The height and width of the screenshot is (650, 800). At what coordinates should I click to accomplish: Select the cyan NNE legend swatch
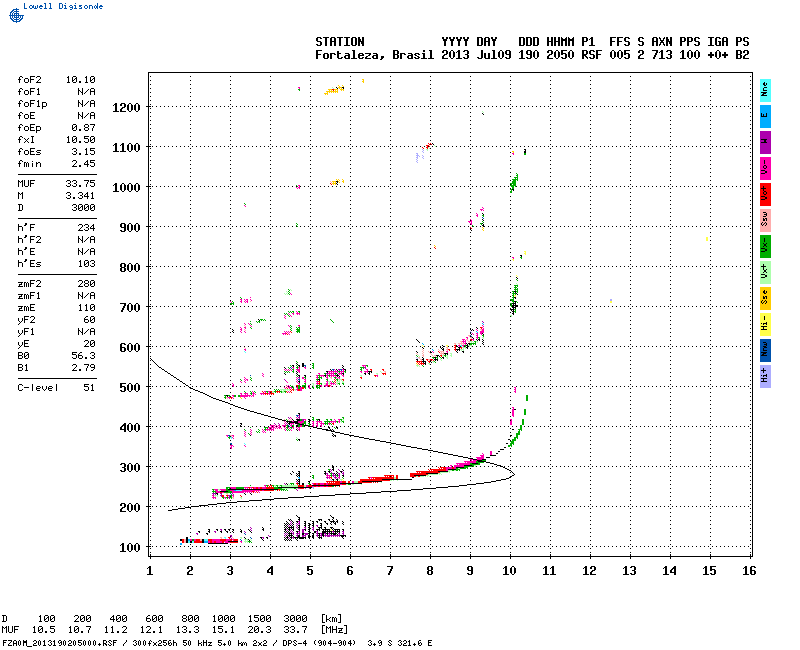765,90
